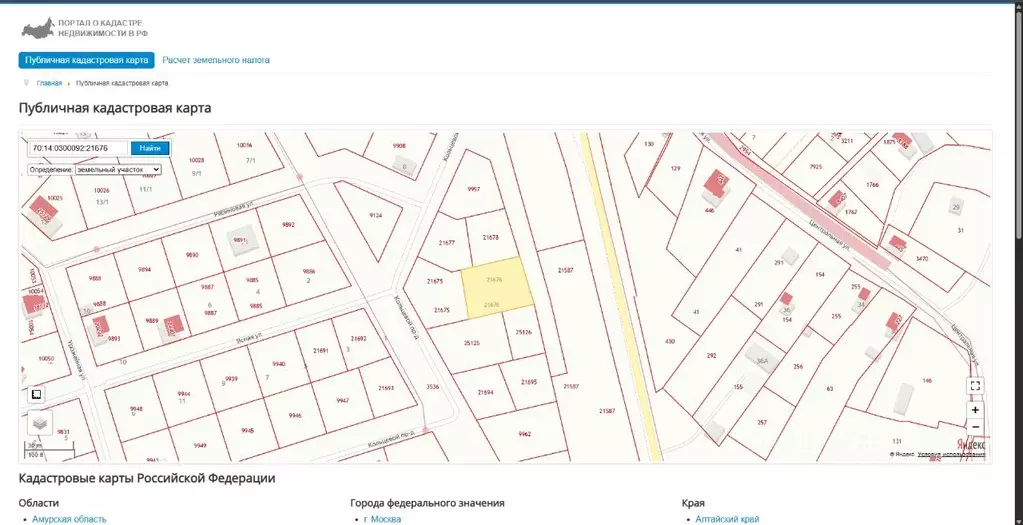
Task: Click parcel label 21695 on the map
Action: point(528,382)
